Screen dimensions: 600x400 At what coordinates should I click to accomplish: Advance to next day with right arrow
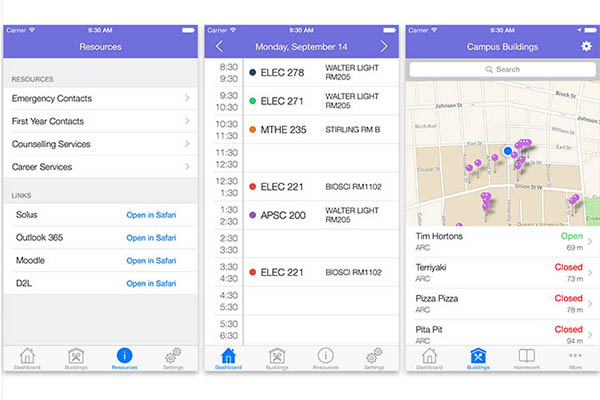click(x=383, y=47)
